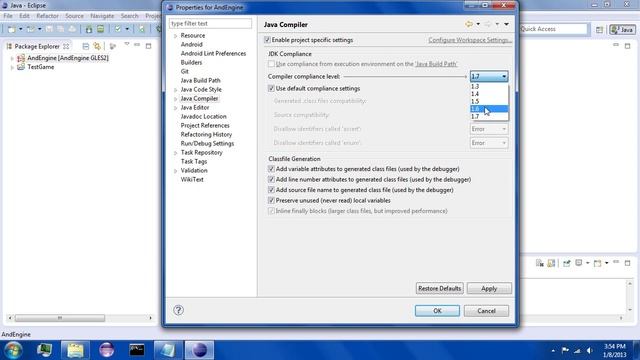Expand the Validation tree node

click(x=176, y=171)
